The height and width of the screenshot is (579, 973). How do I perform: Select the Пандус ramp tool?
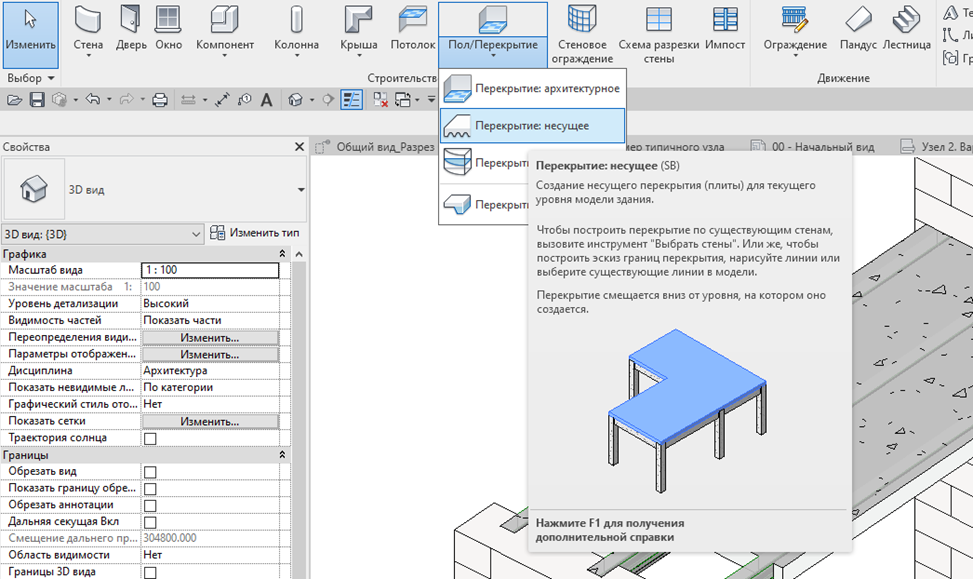click(858, 29)
